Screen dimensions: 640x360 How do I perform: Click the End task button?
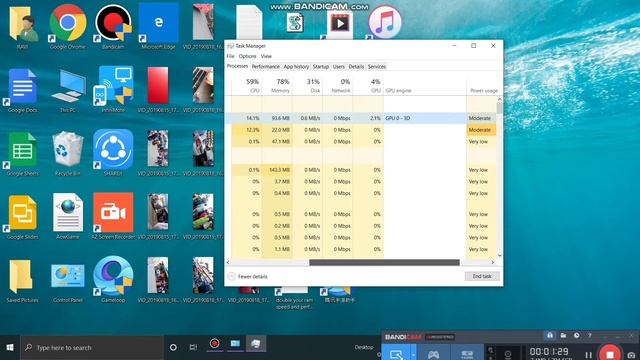pyautogui.click(x=482, y=276)
